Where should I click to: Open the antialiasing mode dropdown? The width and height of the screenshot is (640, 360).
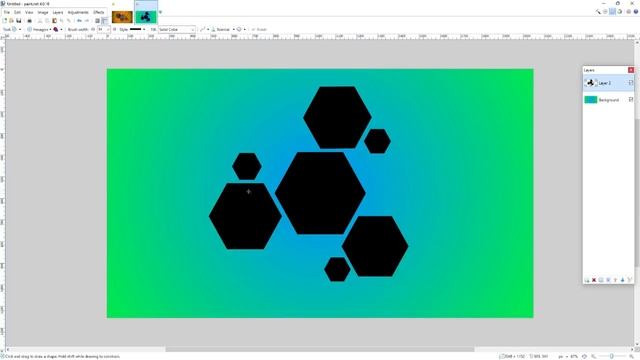204,29
